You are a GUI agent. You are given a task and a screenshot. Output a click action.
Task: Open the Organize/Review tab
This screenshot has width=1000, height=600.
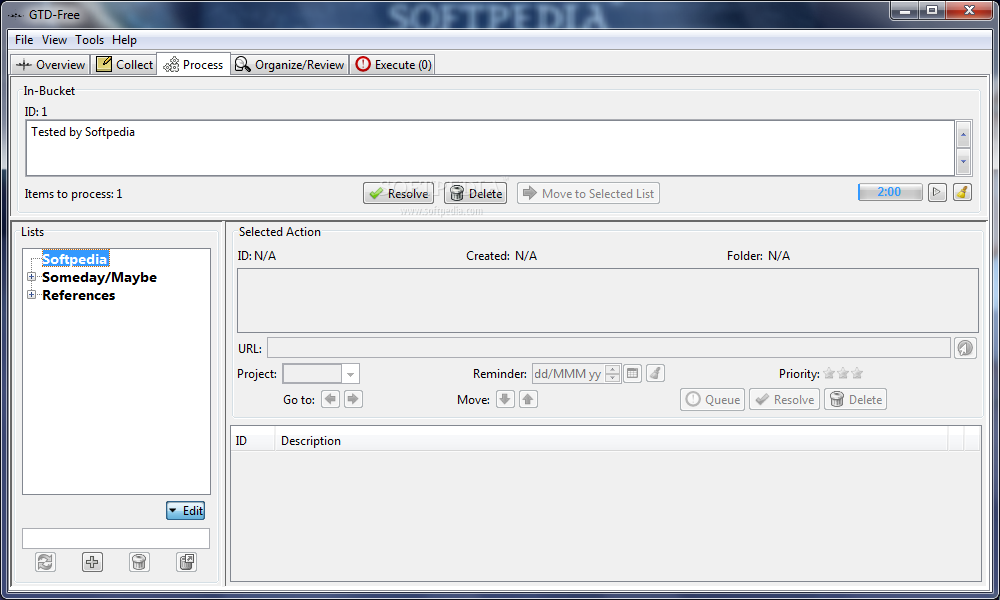coord(290,64)
